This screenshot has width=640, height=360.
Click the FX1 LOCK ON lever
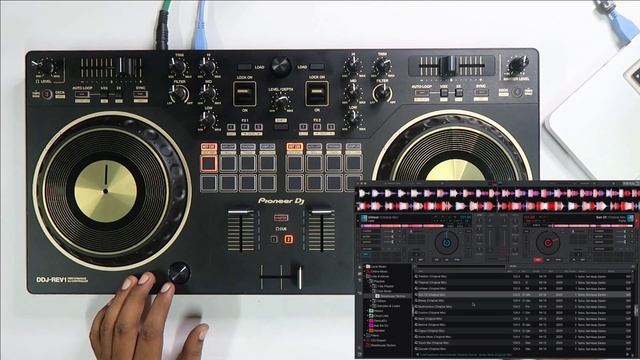click(244, 93)
